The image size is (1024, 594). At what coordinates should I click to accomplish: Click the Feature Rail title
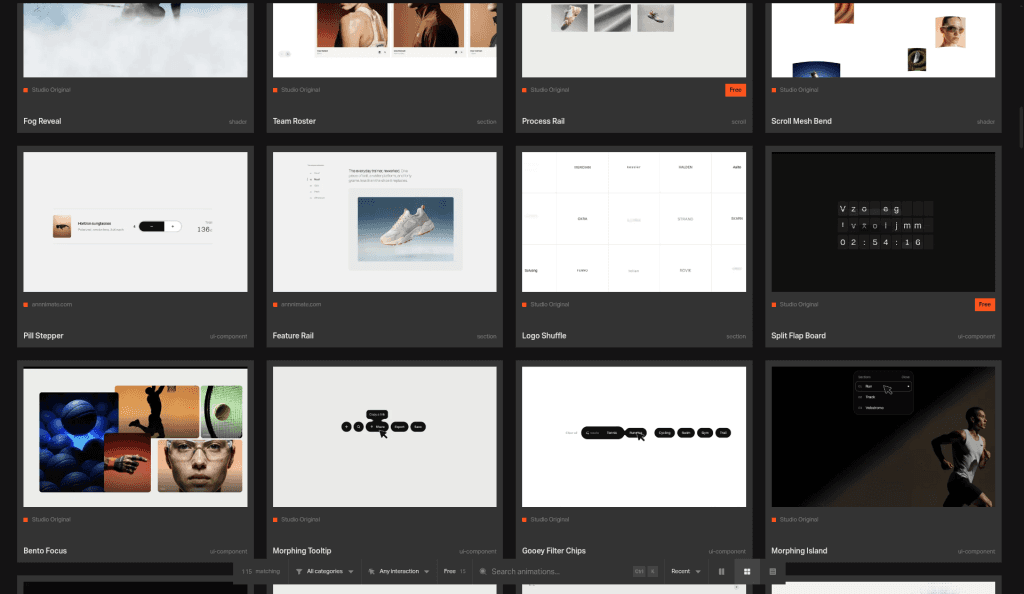[x=293, y=336]
